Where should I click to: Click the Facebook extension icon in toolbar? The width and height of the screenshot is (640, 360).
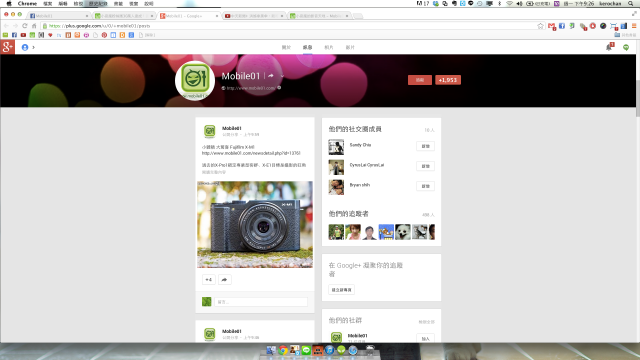click(x=562, y=26)
